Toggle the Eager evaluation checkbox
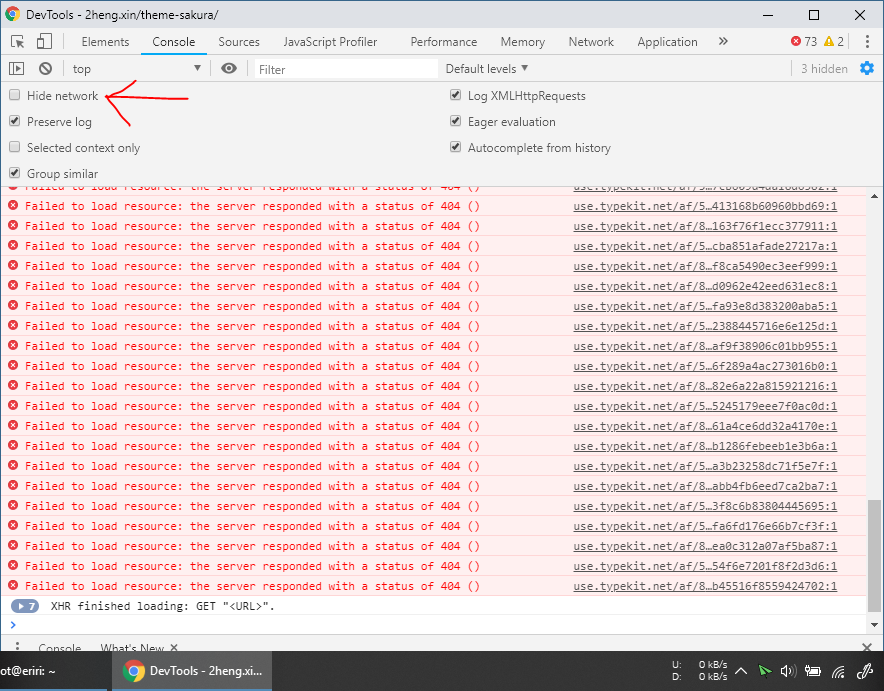 point(456,121)
